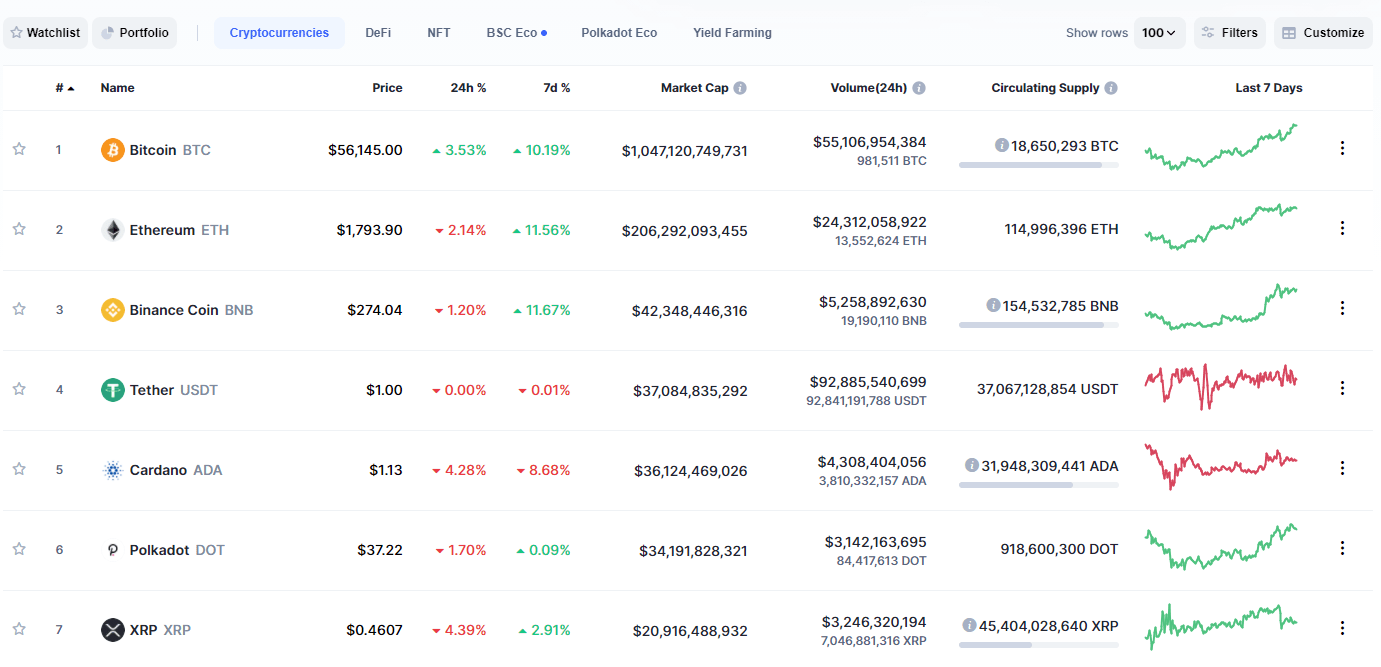Click the XRP logo icon

[x=113, y=630]
